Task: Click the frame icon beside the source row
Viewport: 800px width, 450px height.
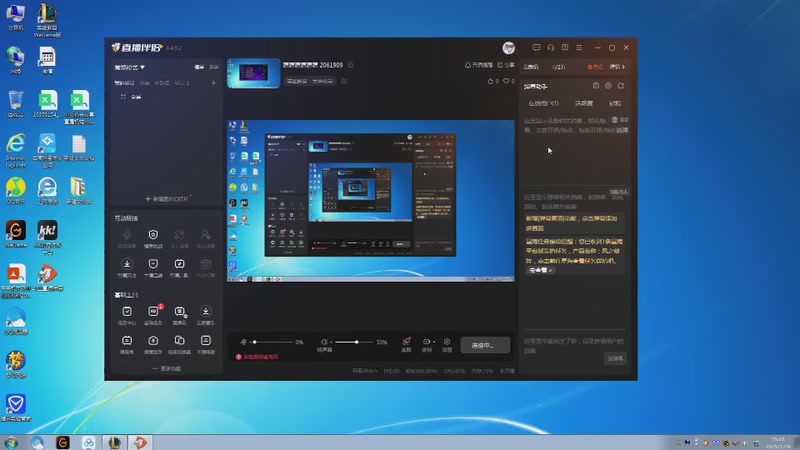Action: [123, 96]
